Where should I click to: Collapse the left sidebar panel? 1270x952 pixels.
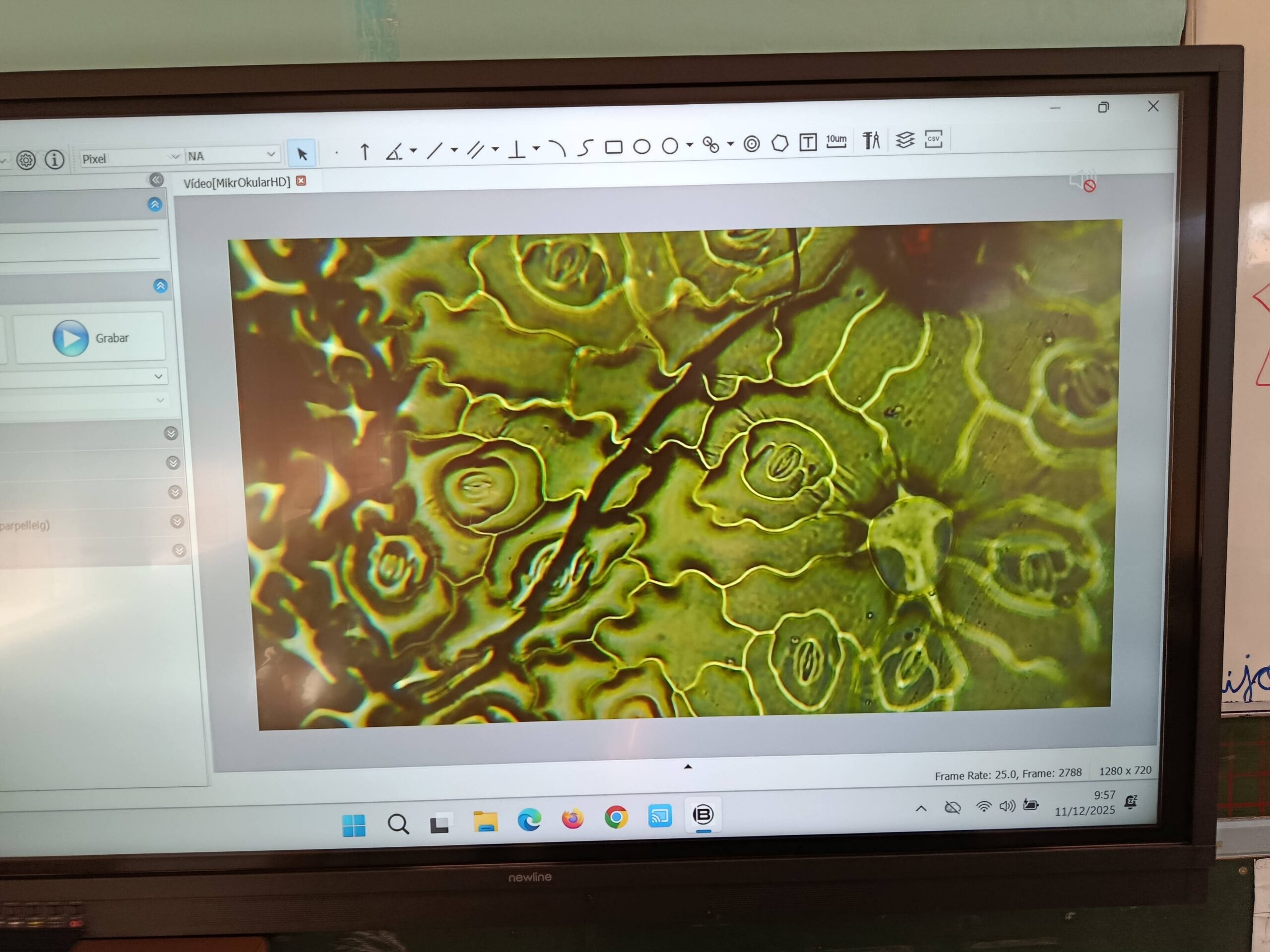coord(156,179)
